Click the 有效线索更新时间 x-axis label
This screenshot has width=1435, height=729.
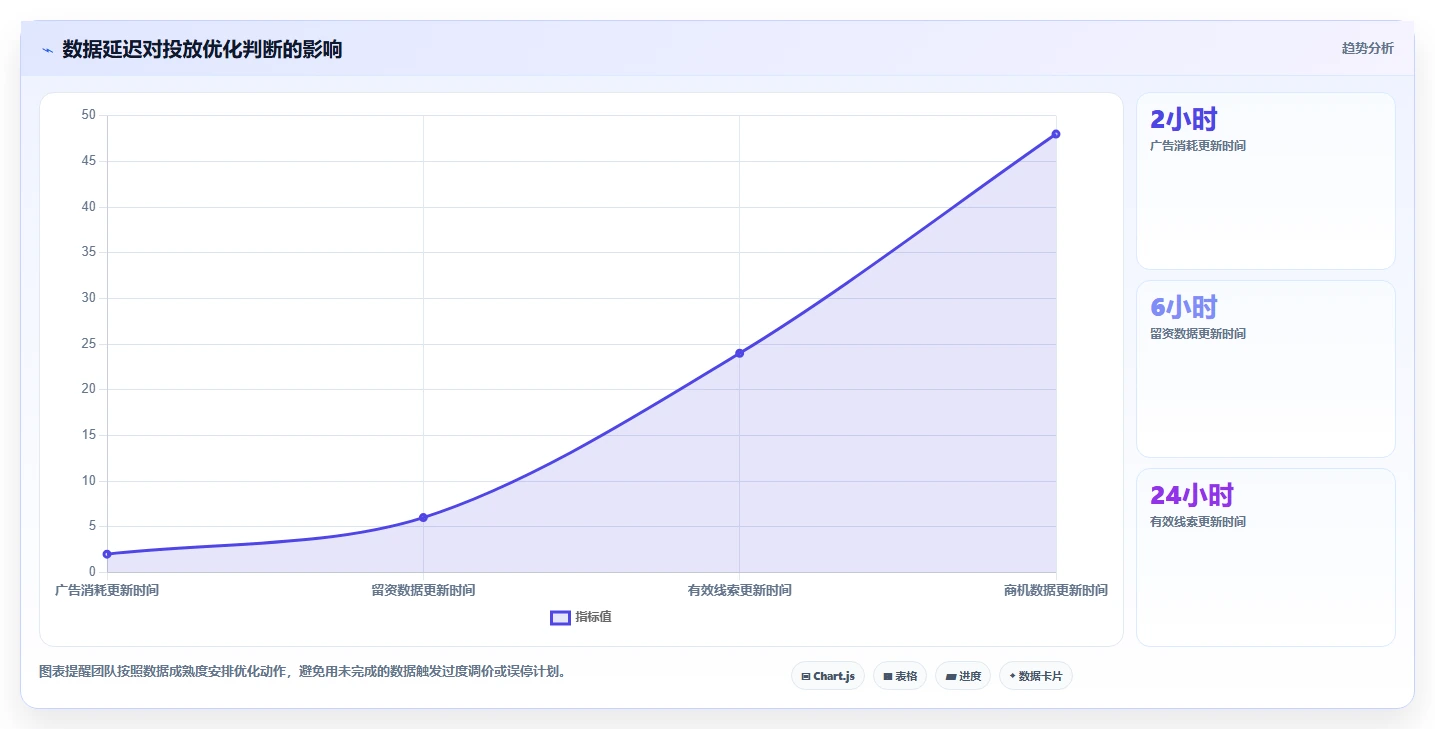[x=739, y=590]
